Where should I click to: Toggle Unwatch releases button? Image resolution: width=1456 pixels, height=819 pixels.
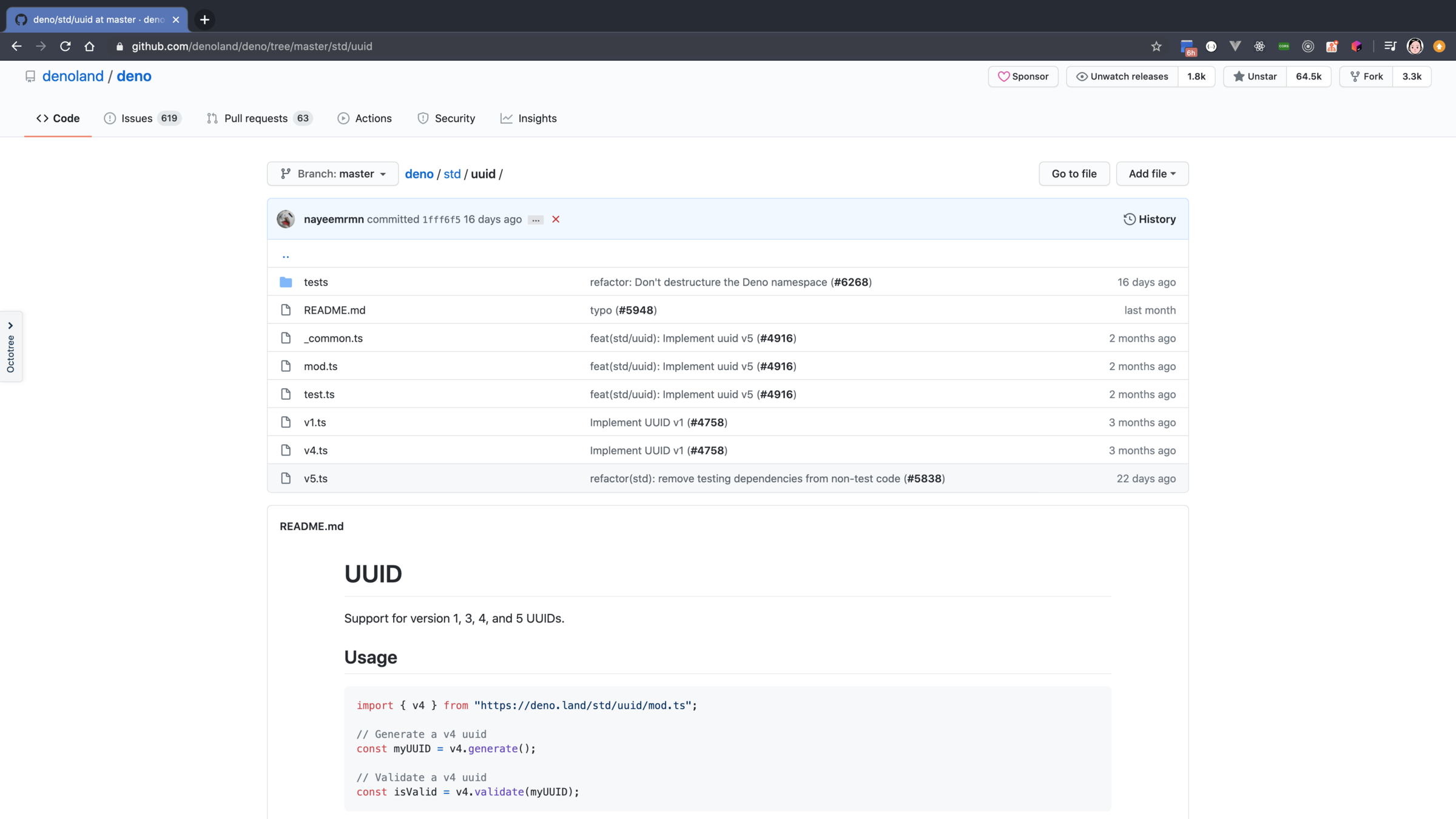pos(1122,76)
